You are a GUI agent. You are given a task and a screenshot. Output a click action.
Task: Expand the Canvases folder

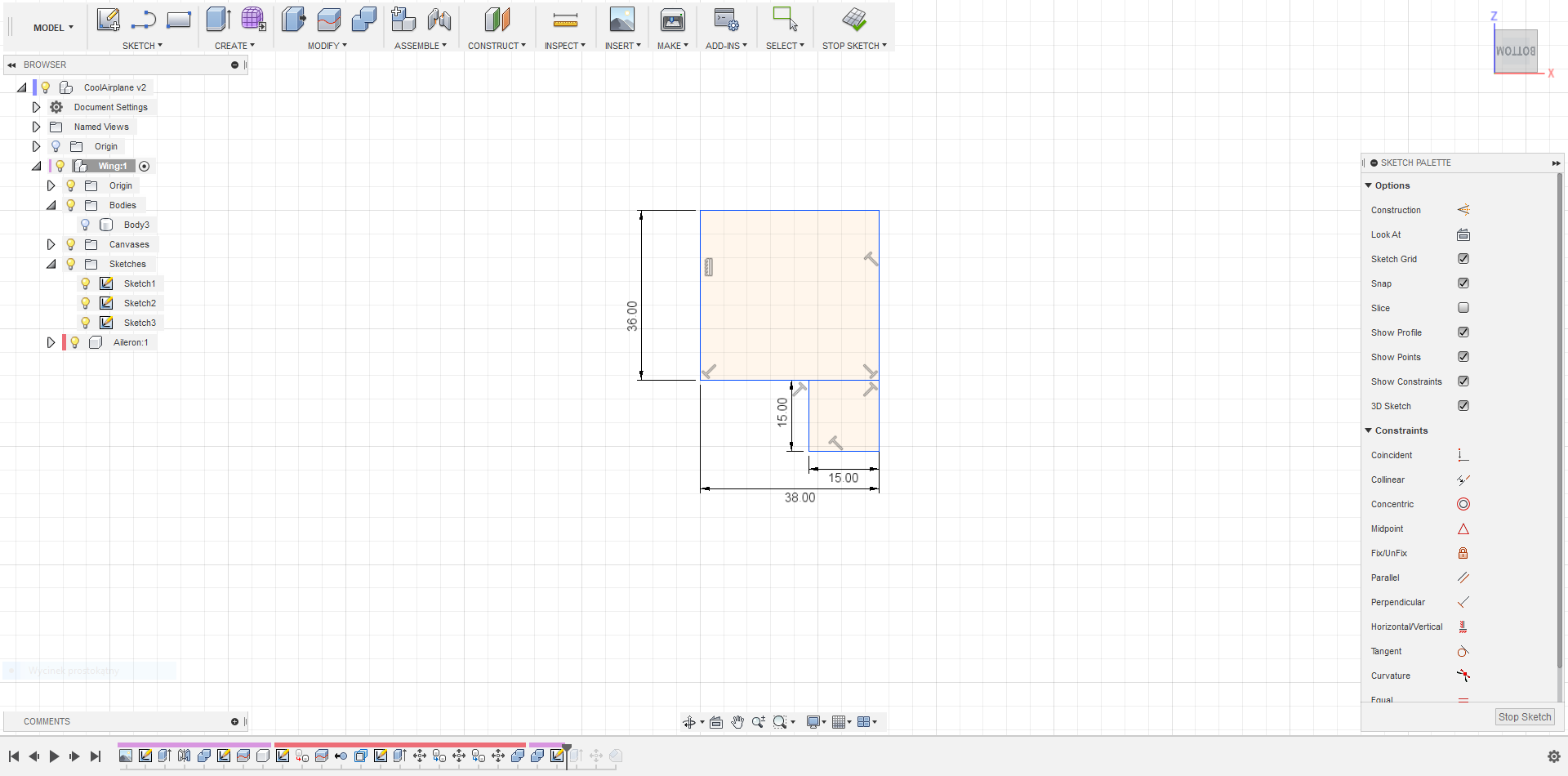51,244
